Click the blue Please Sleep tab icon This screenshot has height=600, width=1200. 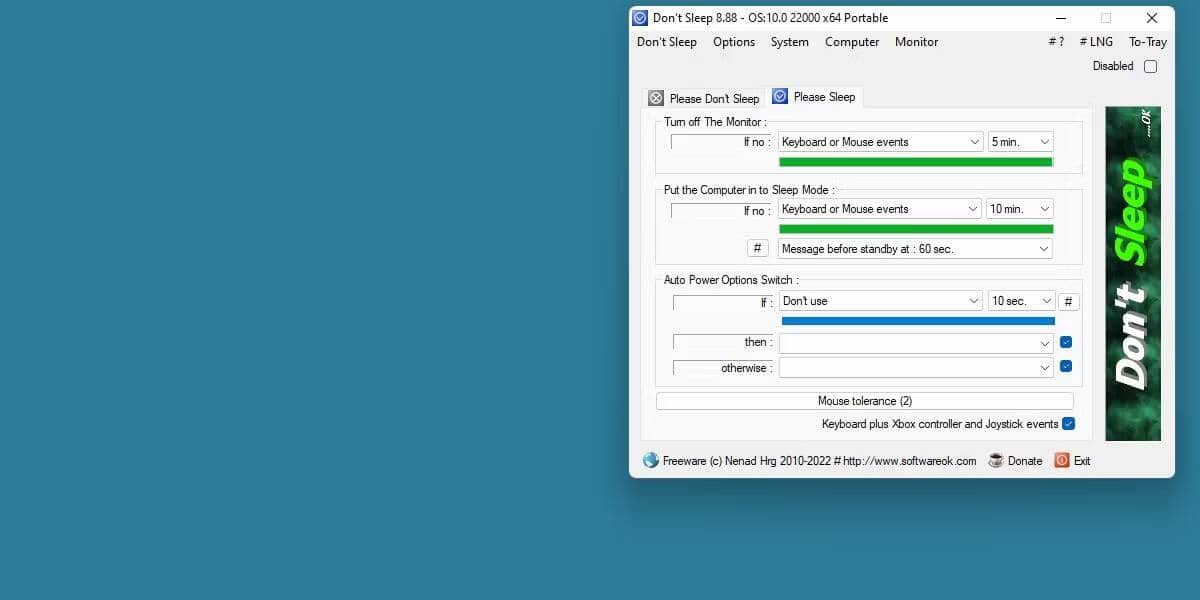tap(780, 97)
